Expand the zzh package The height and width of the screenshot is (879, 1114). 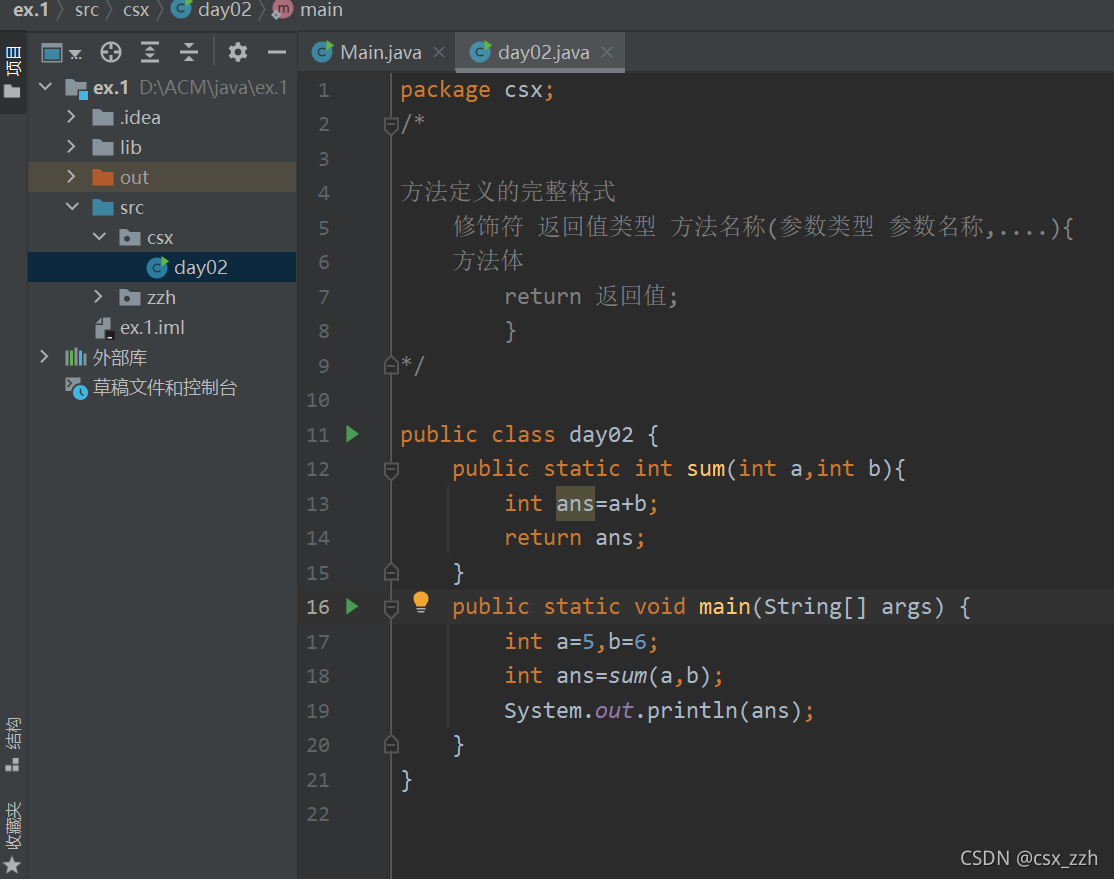(98, 296)
